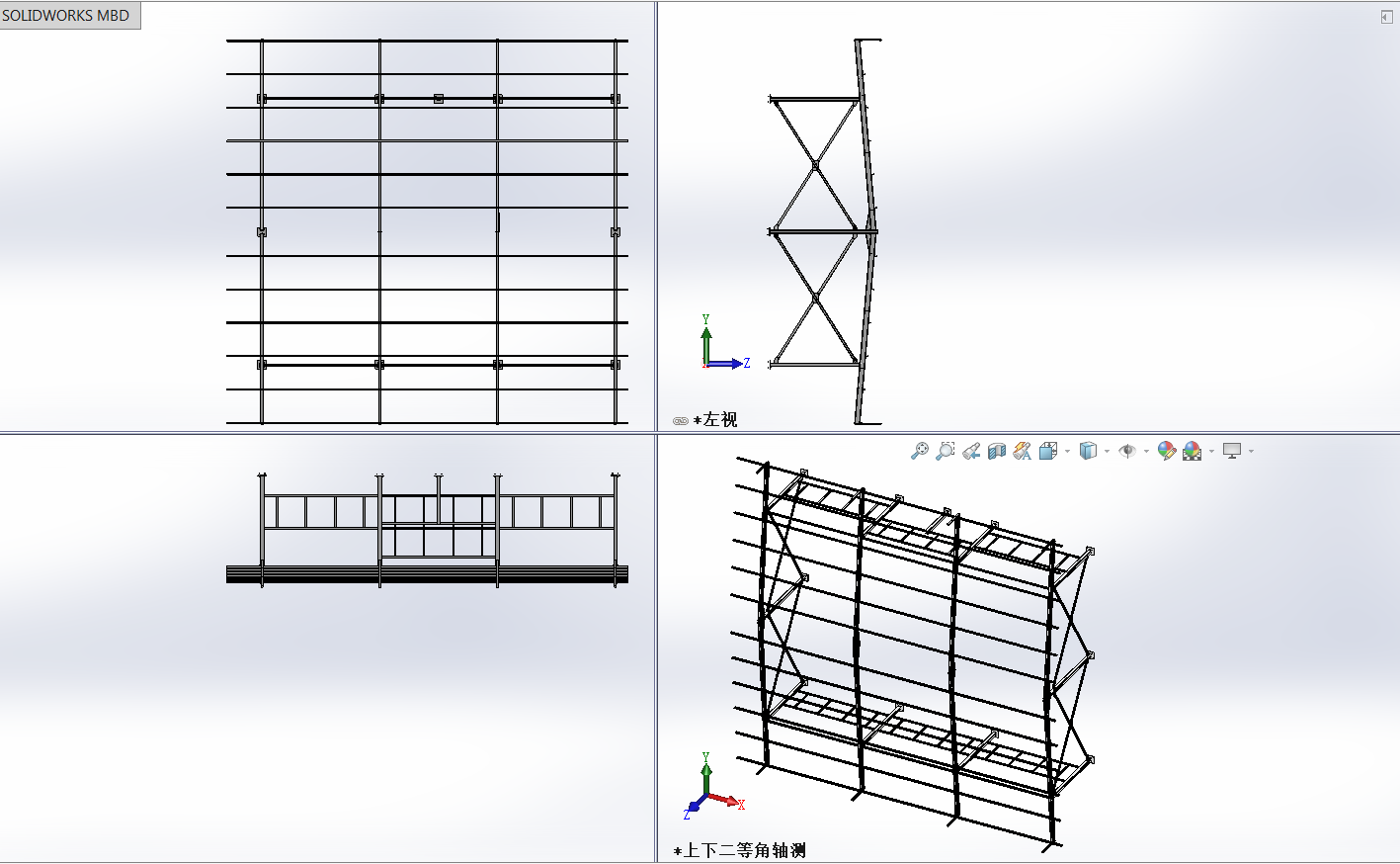Expand the collapsed panel at top right
1400x864 pixels.
click(x=1386, y=17)
